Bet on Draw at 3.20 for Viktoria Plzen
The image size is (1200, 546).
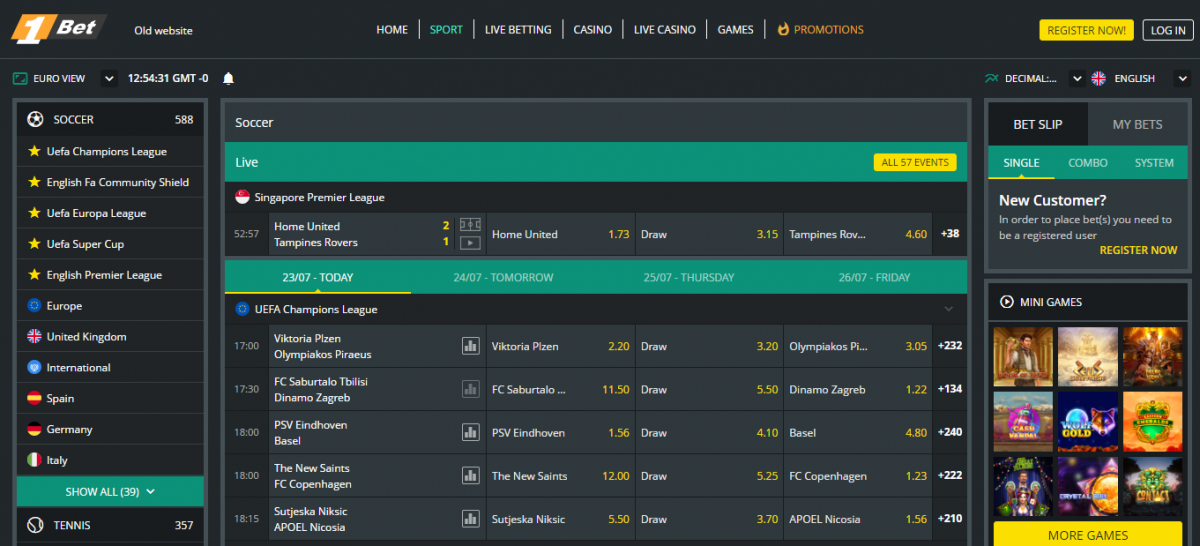tap(709, 346)
